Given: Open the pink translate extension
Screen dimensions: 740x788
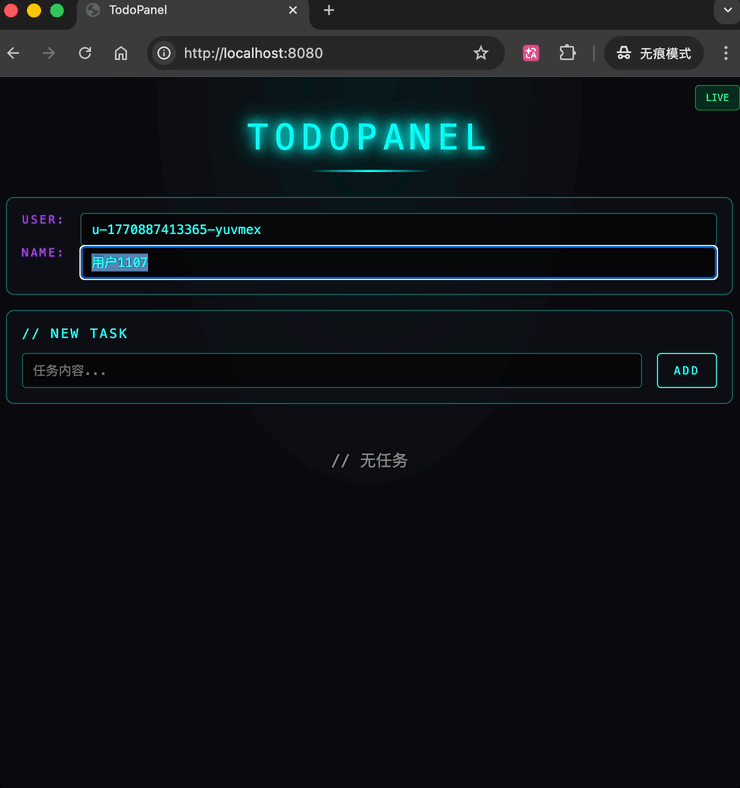Looking at the screenshot, I should 531,53.
